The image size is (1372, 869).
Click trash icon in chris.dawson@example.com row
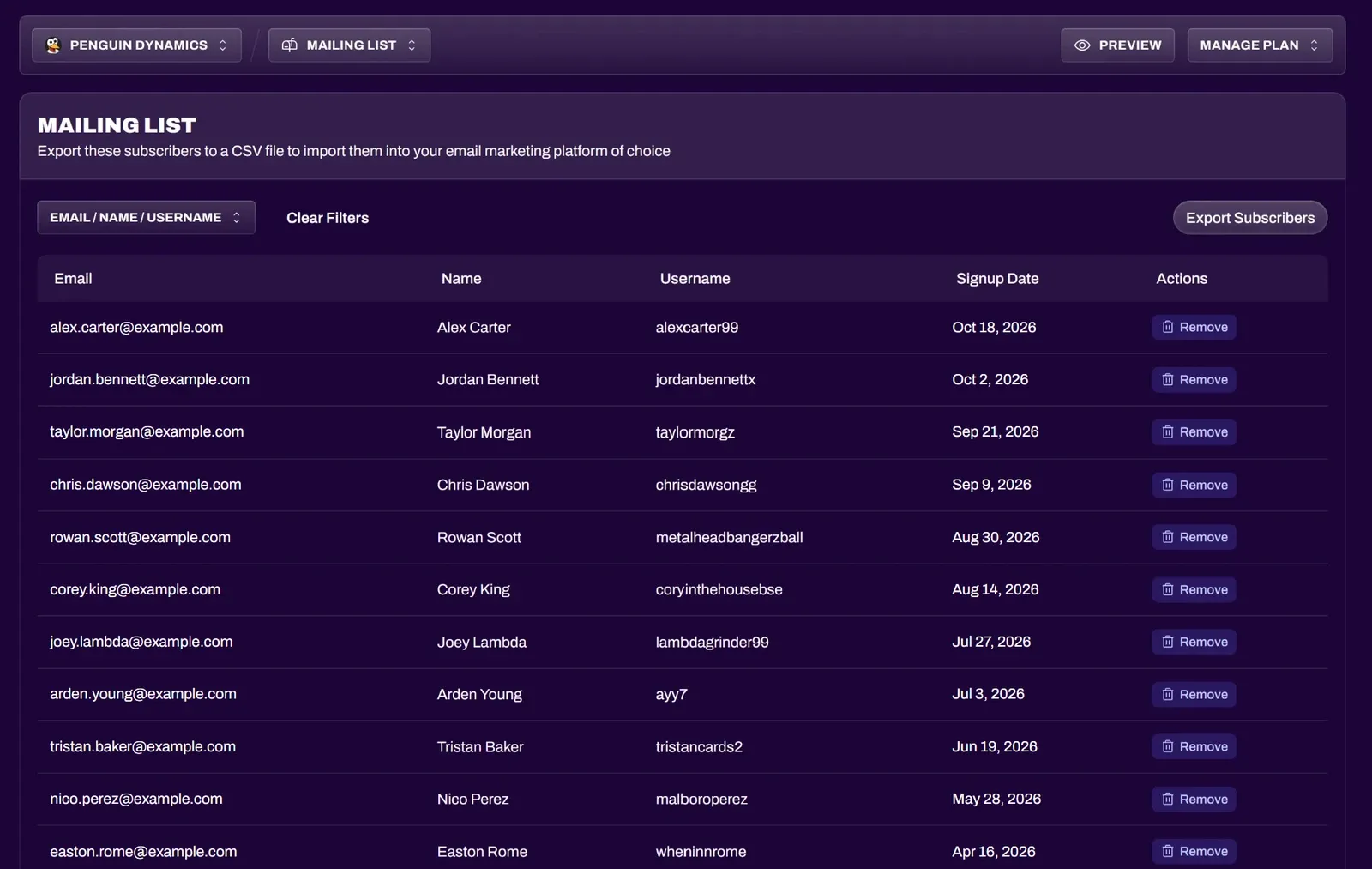[1167, 485]
